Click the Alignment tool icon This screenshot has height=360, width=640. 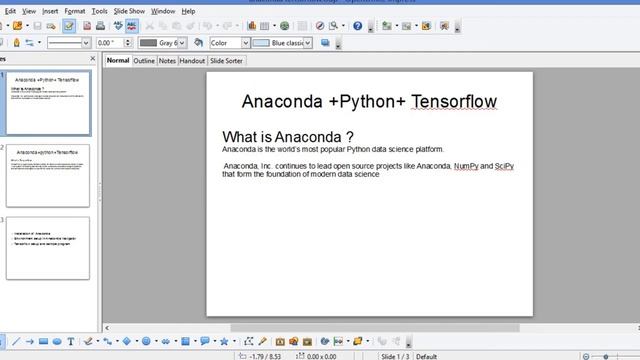338,341
